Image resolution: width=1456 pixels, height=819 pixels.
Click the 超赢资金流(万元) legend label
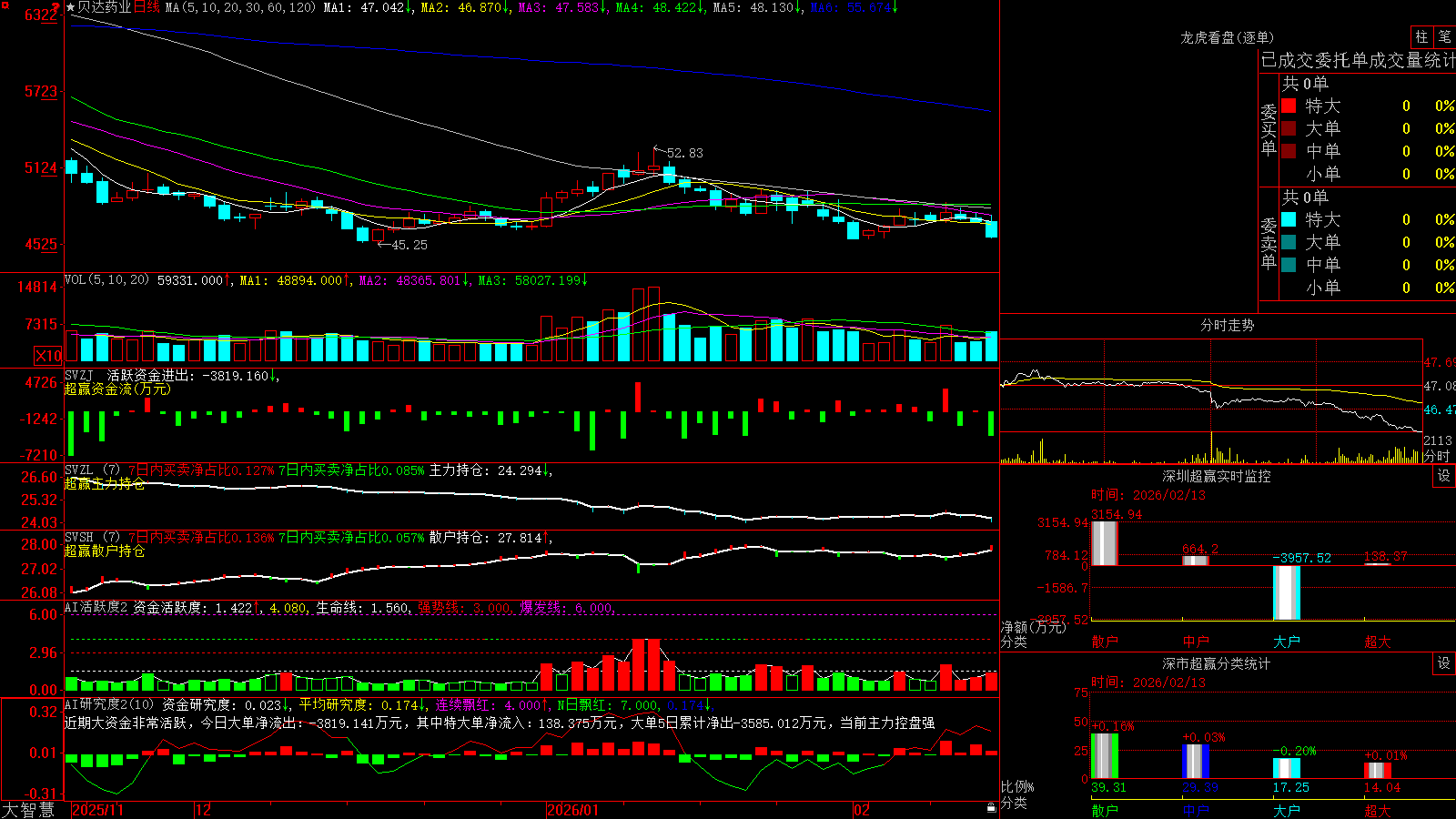(x=117, y=389)
